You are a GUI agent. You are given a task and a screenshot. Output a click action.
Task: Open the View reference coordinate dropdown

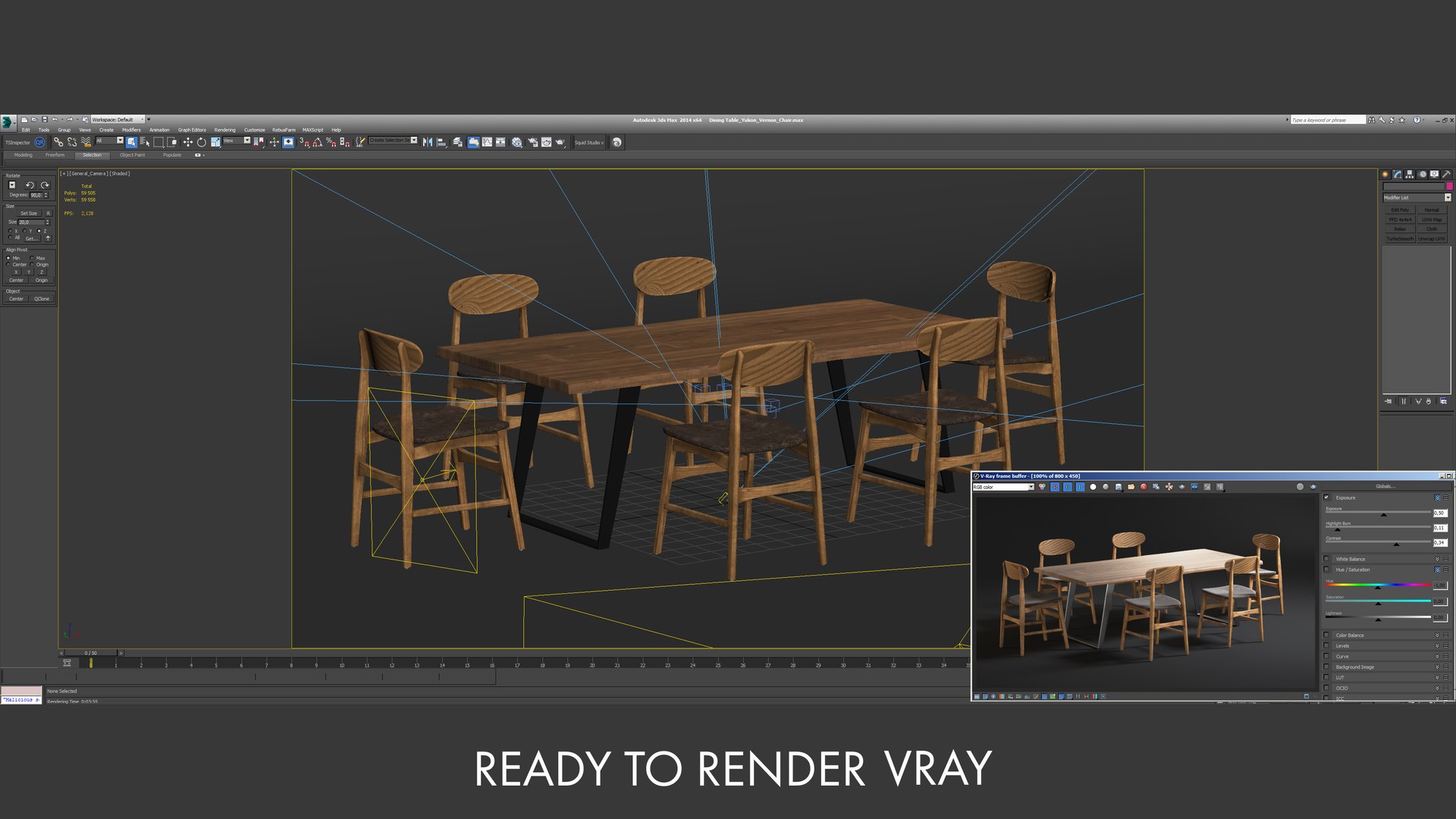237,140
